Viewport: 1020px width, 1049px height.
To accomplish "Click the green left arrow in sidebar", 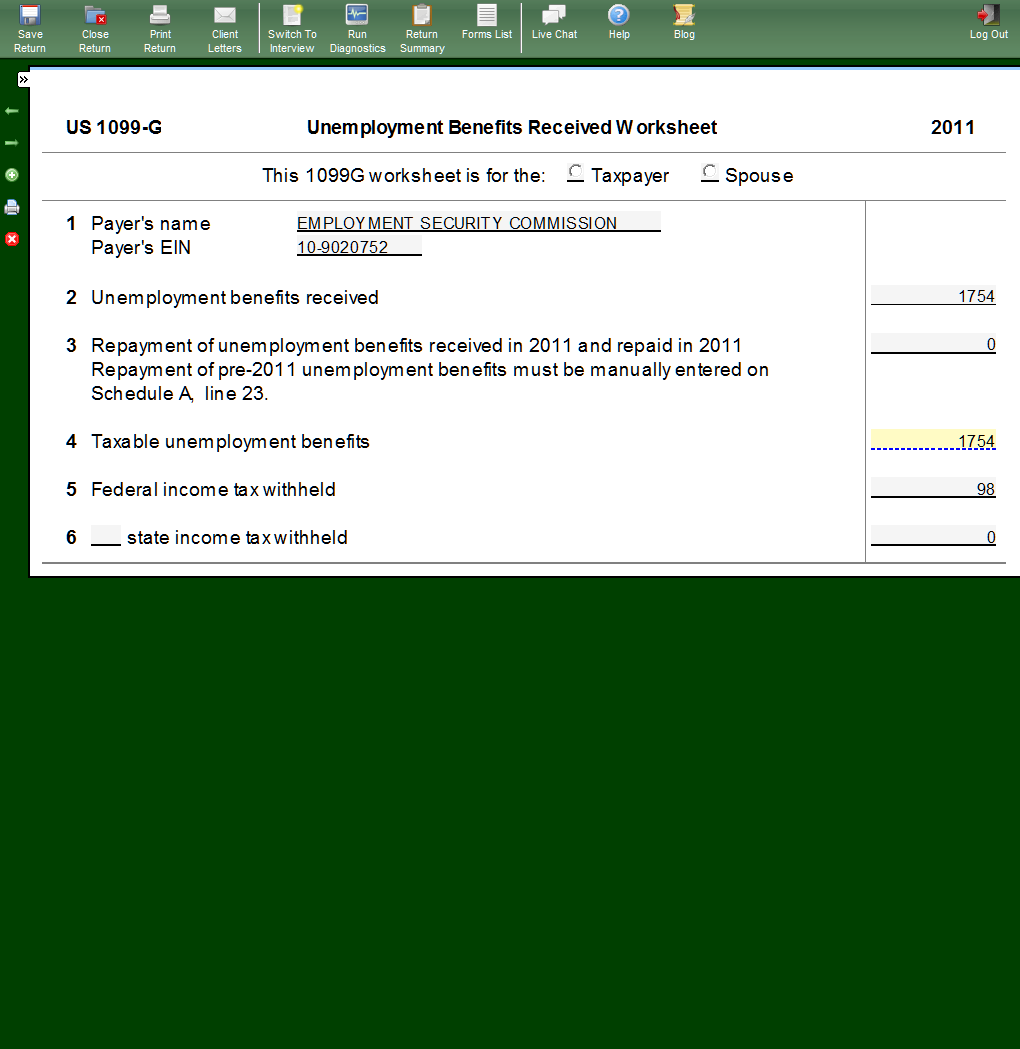I will (12, 110).
